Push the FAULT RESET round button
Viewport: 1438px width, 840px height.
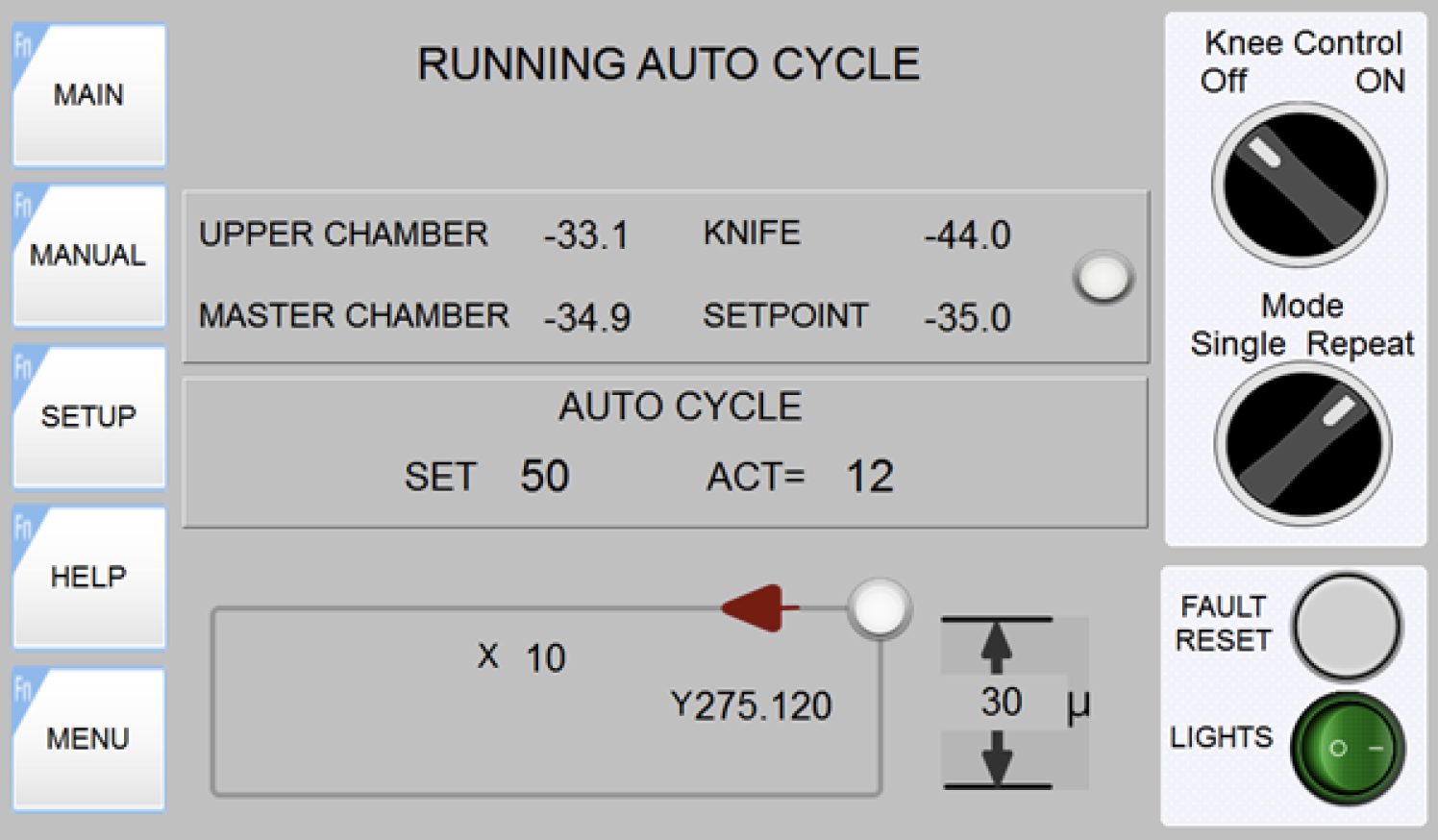[1347, 628]
